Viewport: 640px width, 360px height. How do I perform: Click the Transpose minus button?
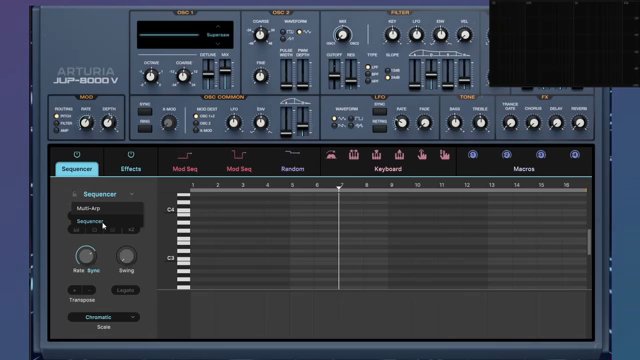coord(89,290)
